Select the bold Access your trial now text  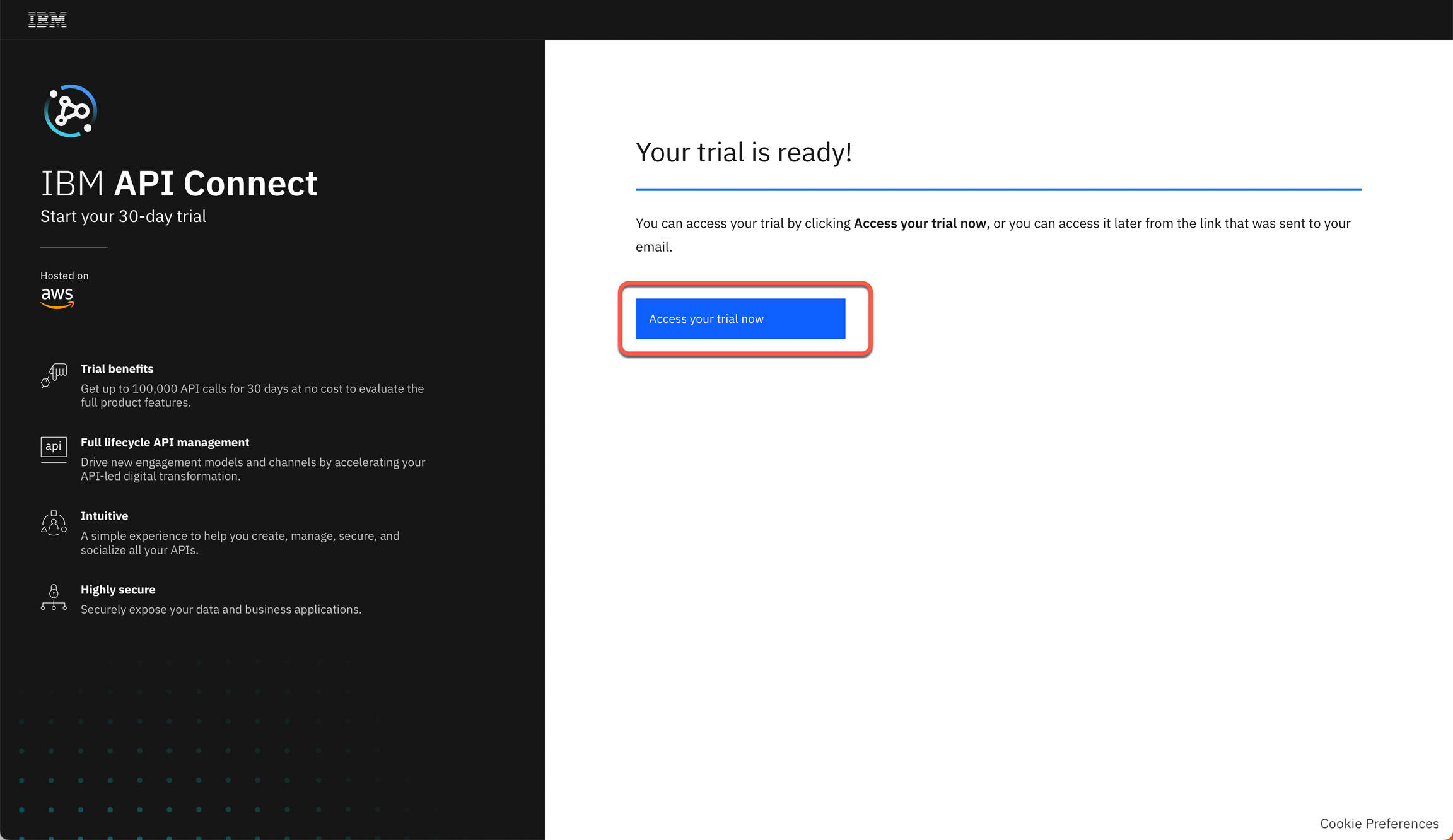tap(919, 223)
